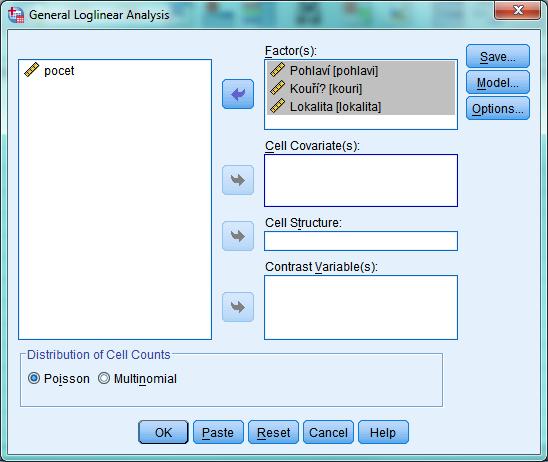This screenshot has height=462, width=548.
Task: Select the Poisson distribution radio button
Action: point(34,378)
